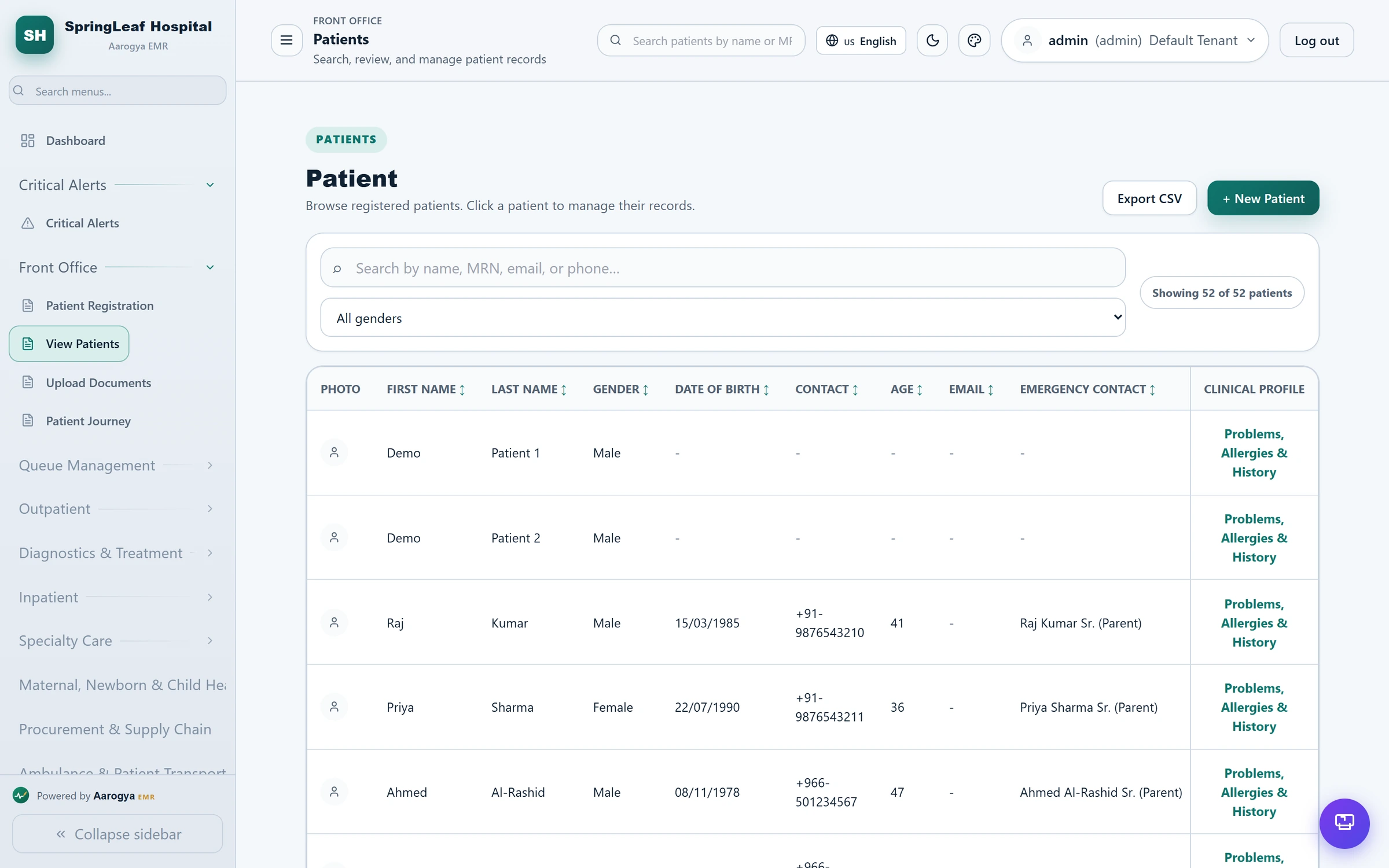The width and height of the screenshot is (1389, 868).
Task: Open Upload Documents page
Action: click(x=98, y=382)
